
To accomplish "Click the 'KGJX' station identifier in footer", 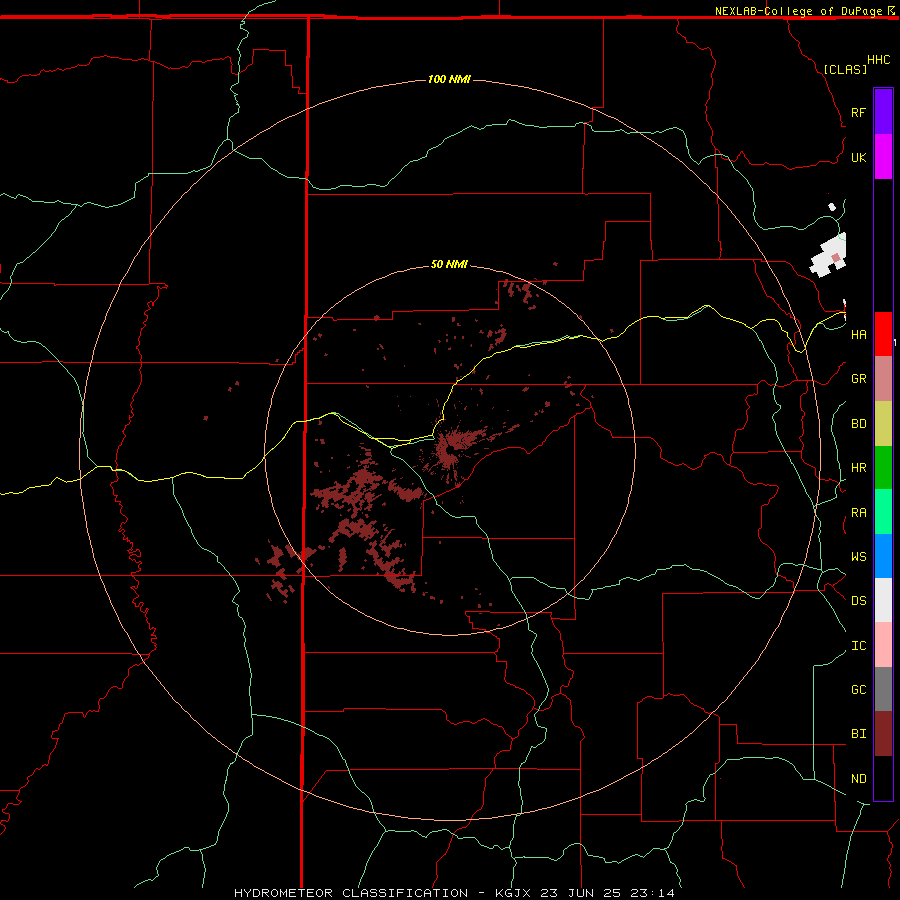I will click(x=513, y=893).
